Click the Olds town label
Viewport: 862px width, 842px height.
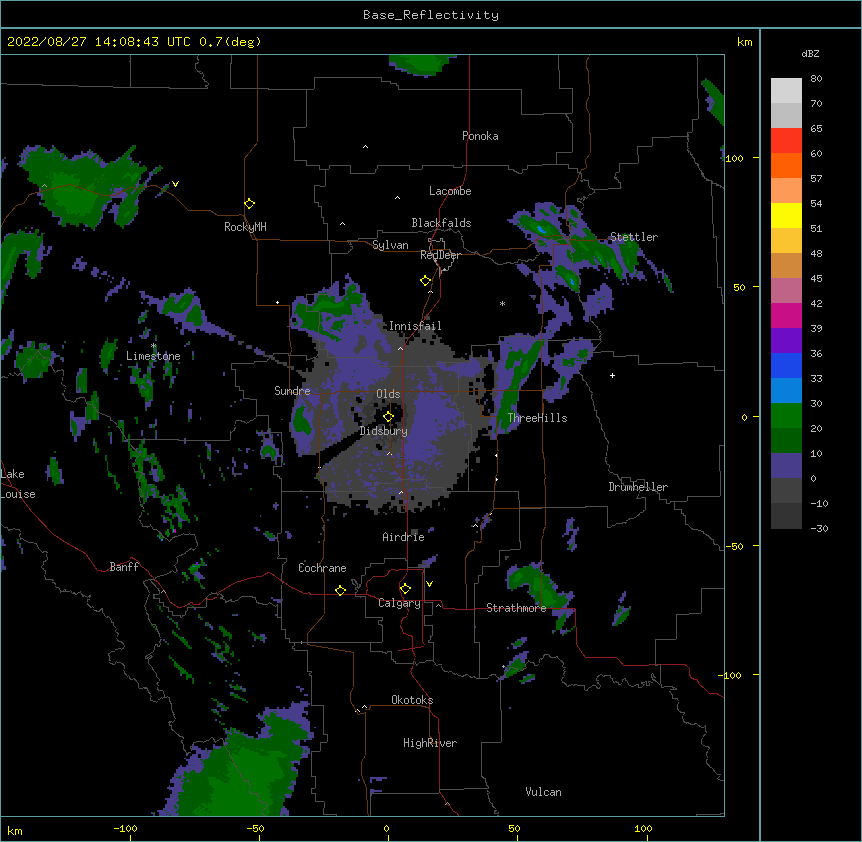point(388,394)
